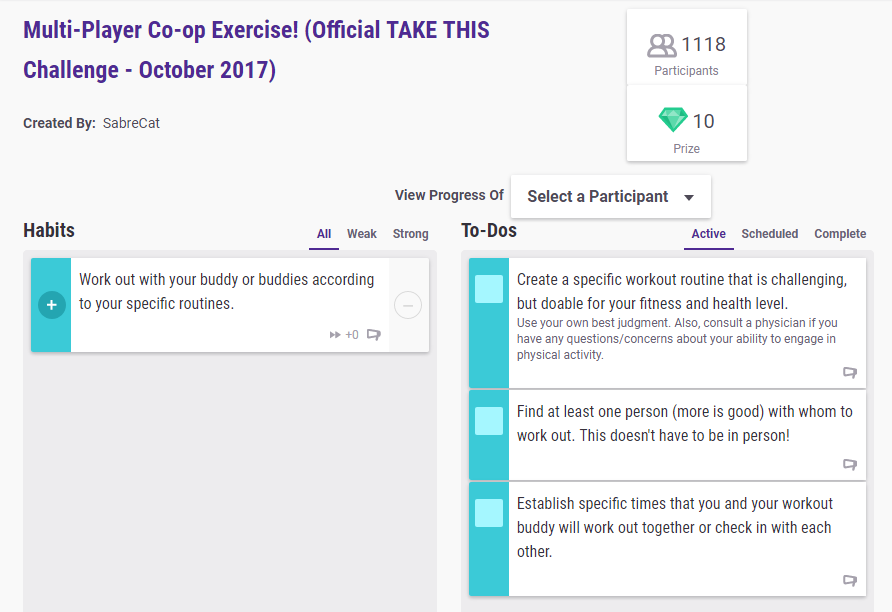The height and width of the screenshot is (612, 892).
Task: Check off the establish specific times to-do
Action: pos(489,513)
